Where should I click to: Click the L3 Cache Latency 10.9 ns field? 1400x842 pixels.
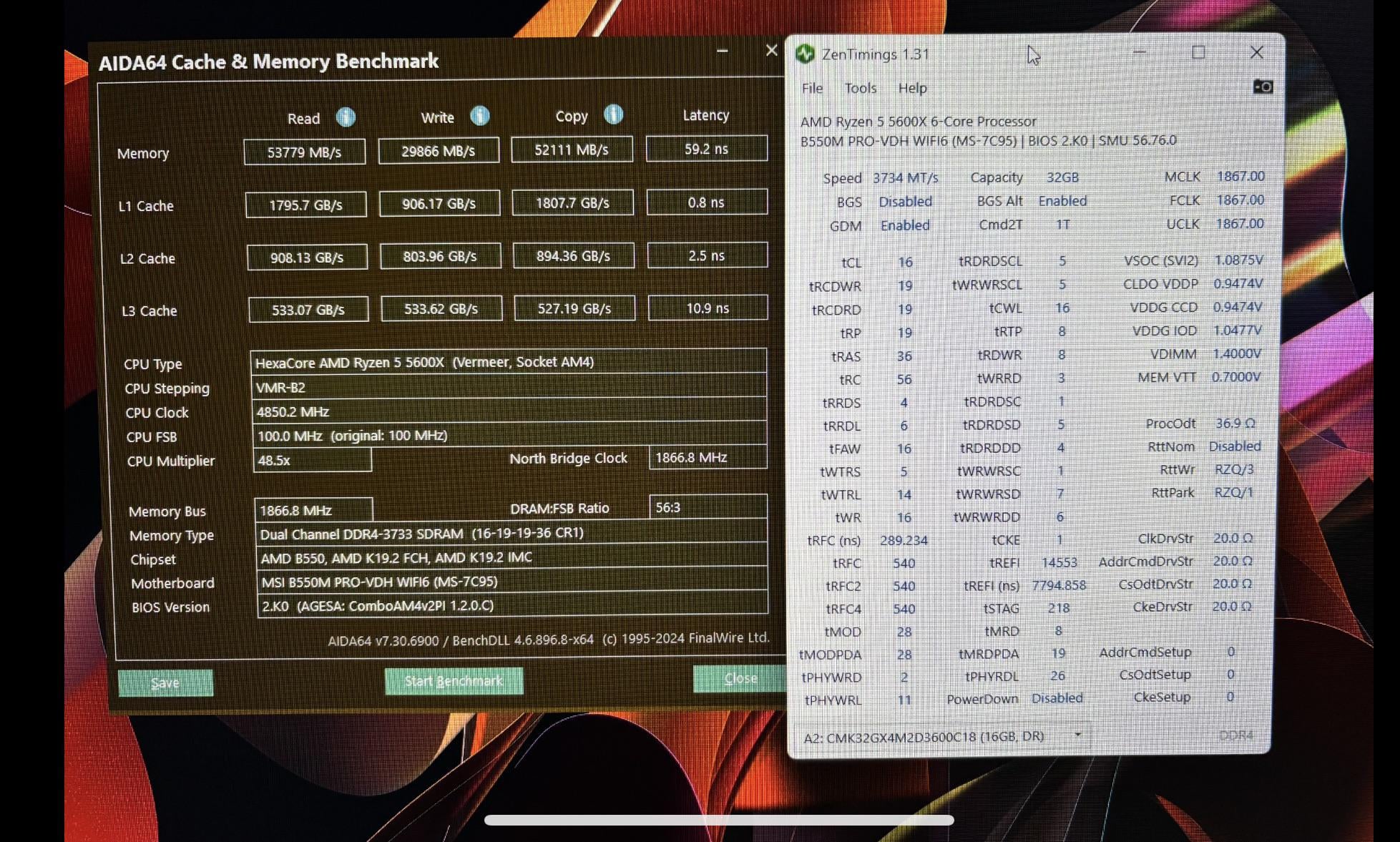click(x=708, y=308)
